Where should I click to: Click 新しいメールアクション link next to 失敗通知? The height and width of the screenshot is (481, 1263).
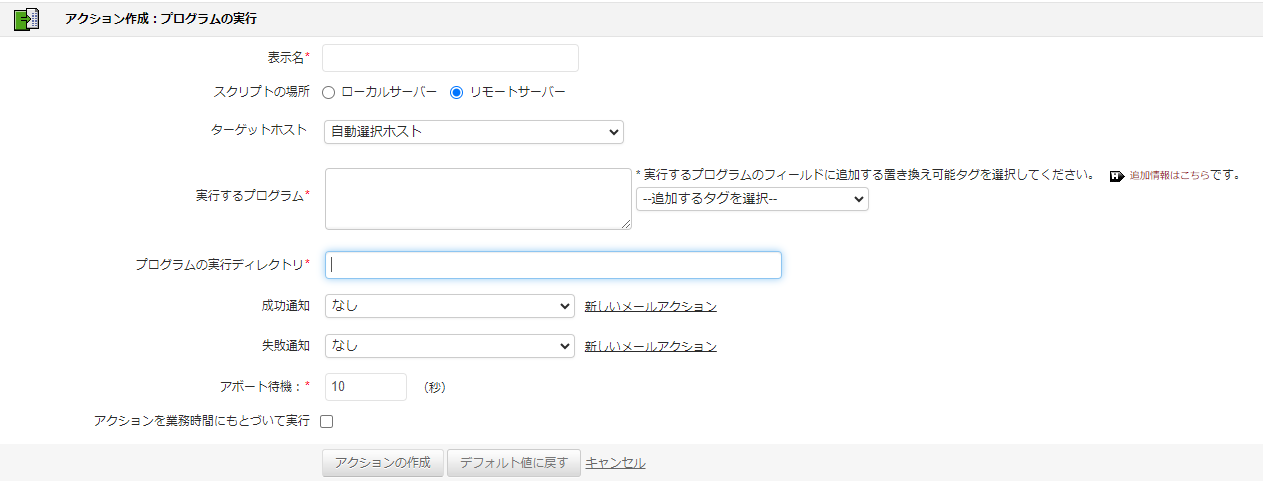tap(650, 346)
